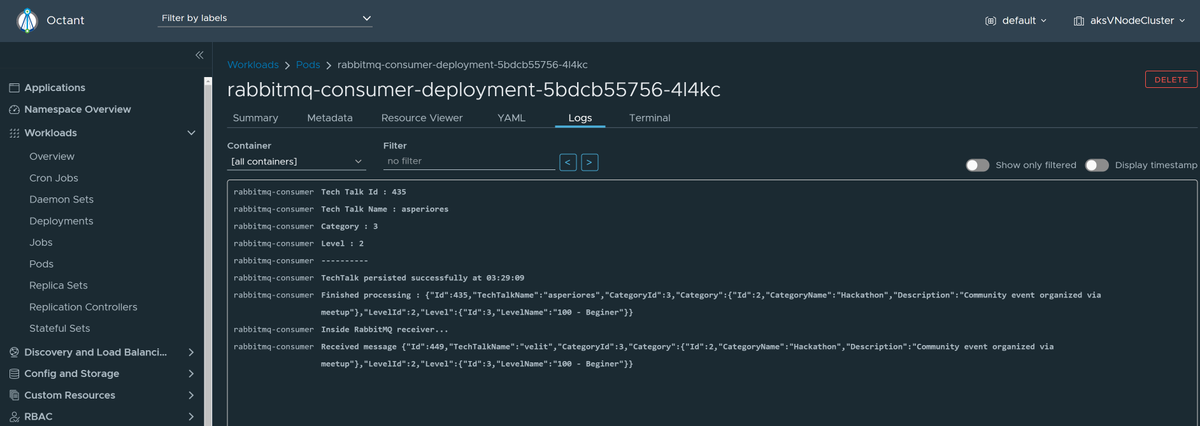Switch to the Resource Viewer tab
The height and width of the screenshot is (426, 1200).
(422, 118)
